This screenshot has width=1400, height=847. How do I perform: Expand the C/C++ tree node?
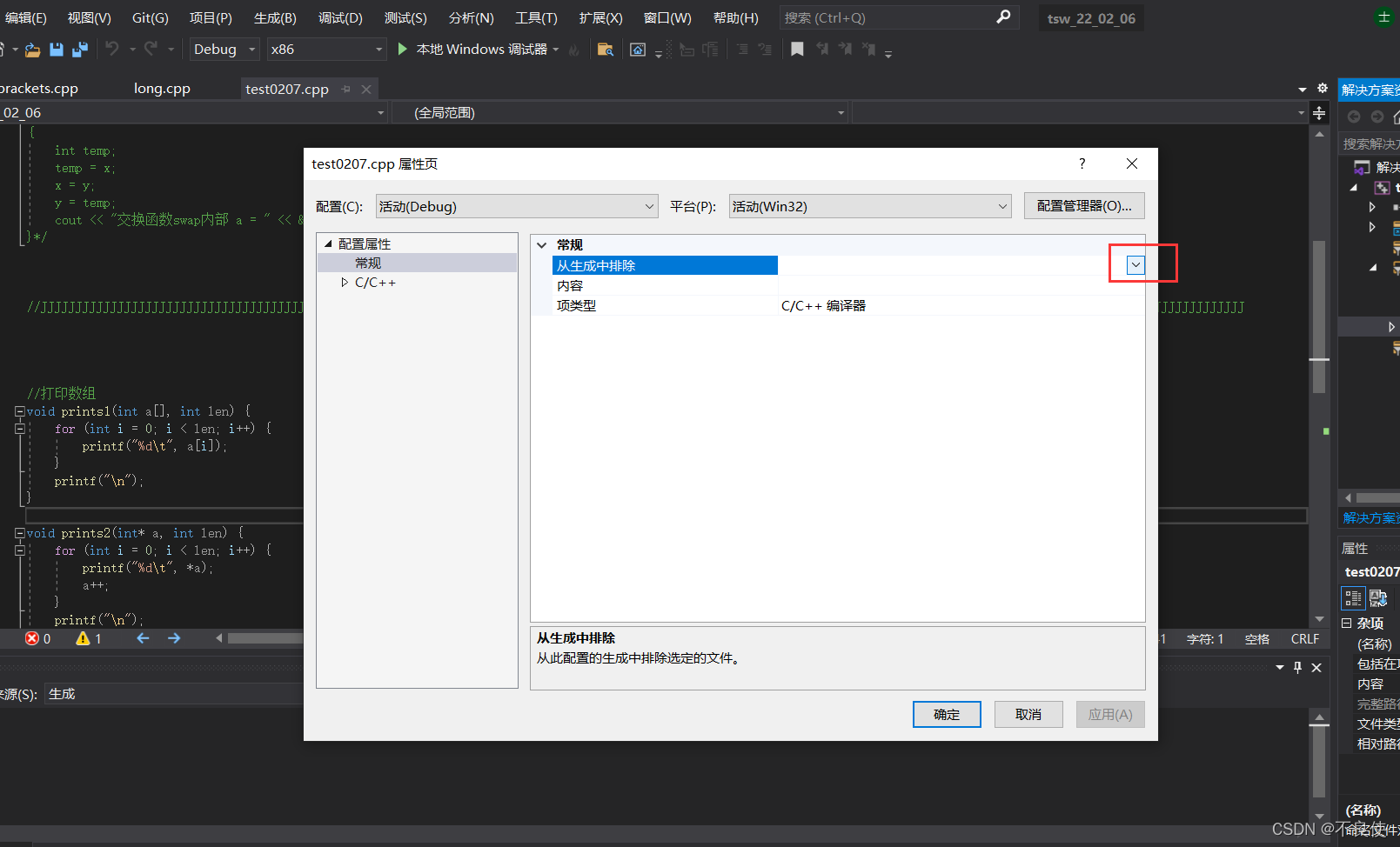click(345, 283)
